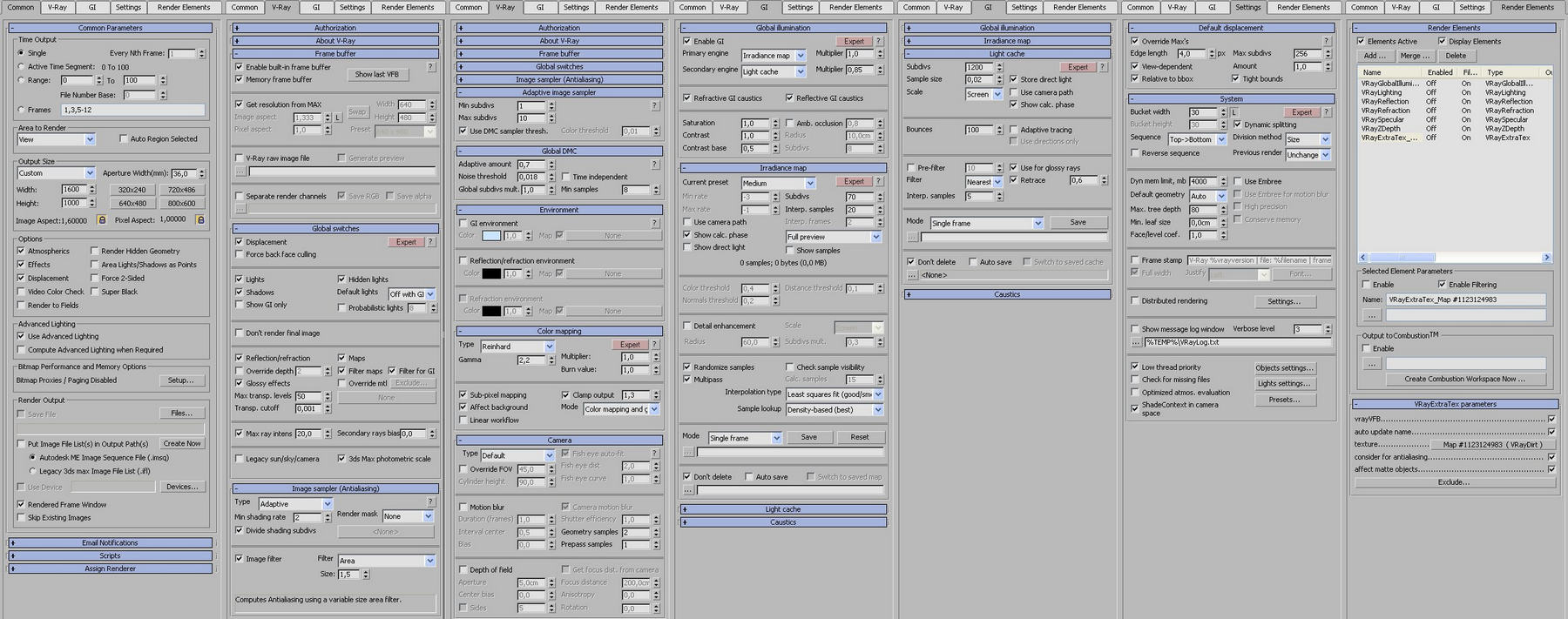Open the help question mark next to Color mapping Expert
The width and height of the screenshot is (1568, 619).
(654, 345)
